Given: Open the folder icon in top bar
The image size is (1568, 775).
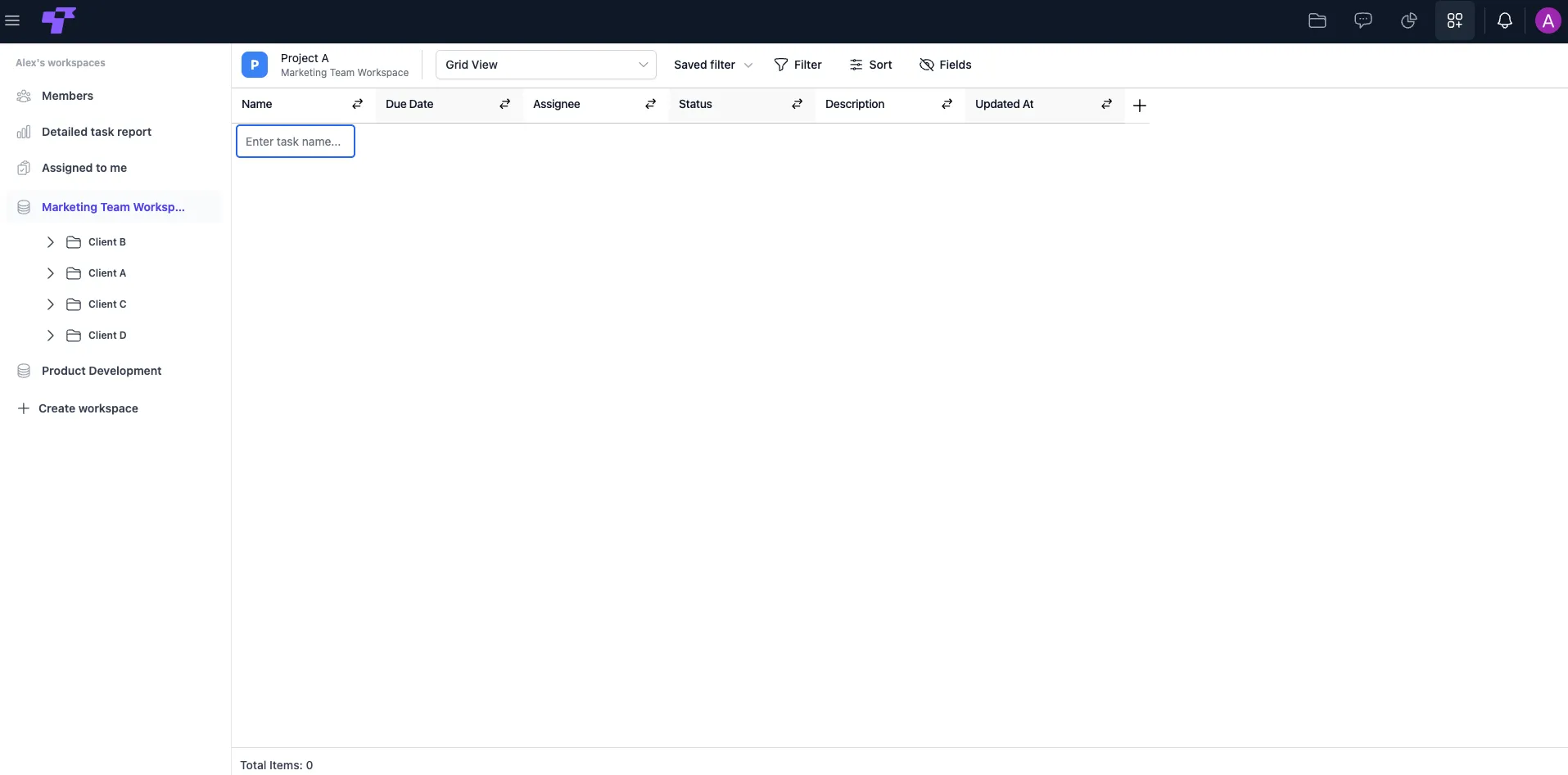Looking at the screenshot, I should click(1317, 20).
